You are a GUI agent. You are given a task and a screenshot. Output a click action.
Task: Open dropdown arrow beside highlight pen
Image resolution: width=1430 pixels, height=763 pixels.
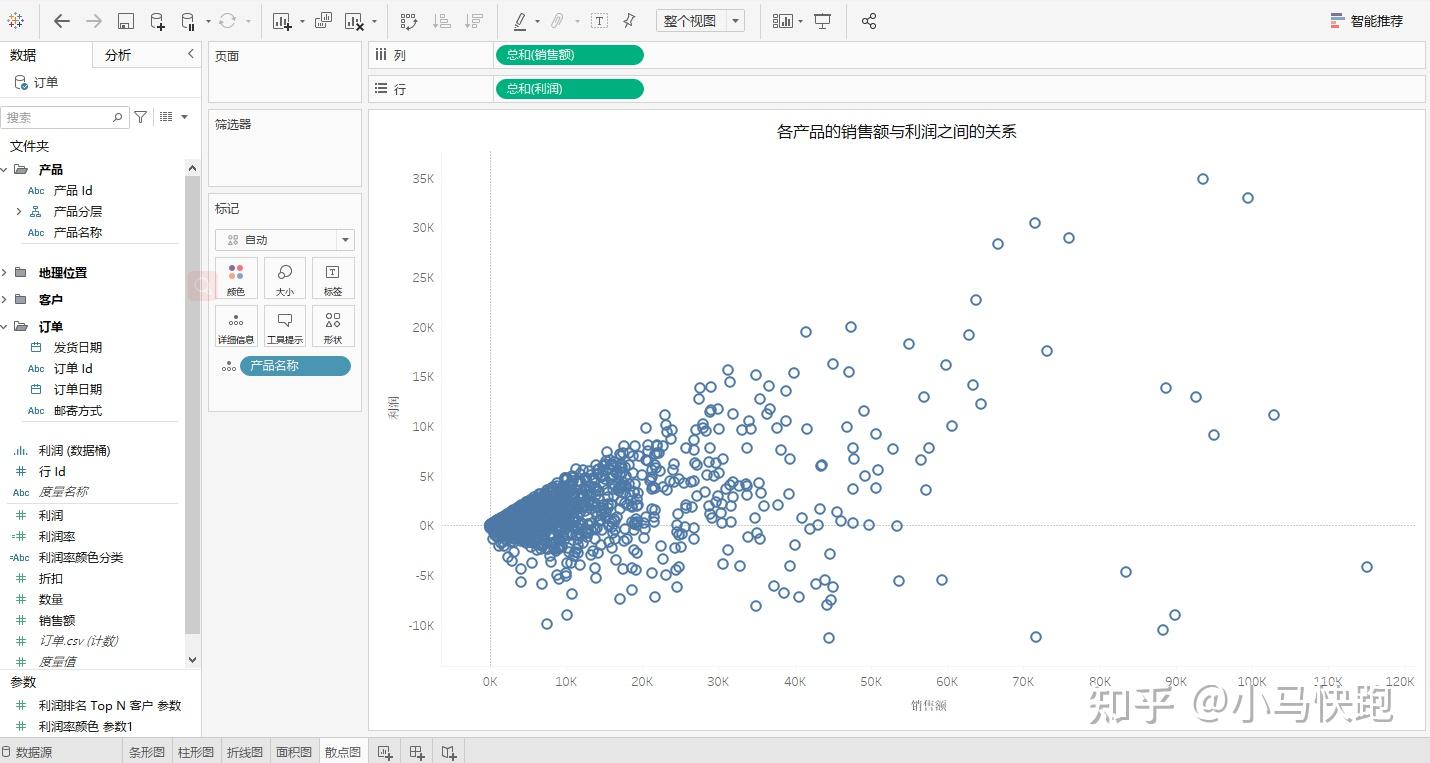click(x=537, y=21)
